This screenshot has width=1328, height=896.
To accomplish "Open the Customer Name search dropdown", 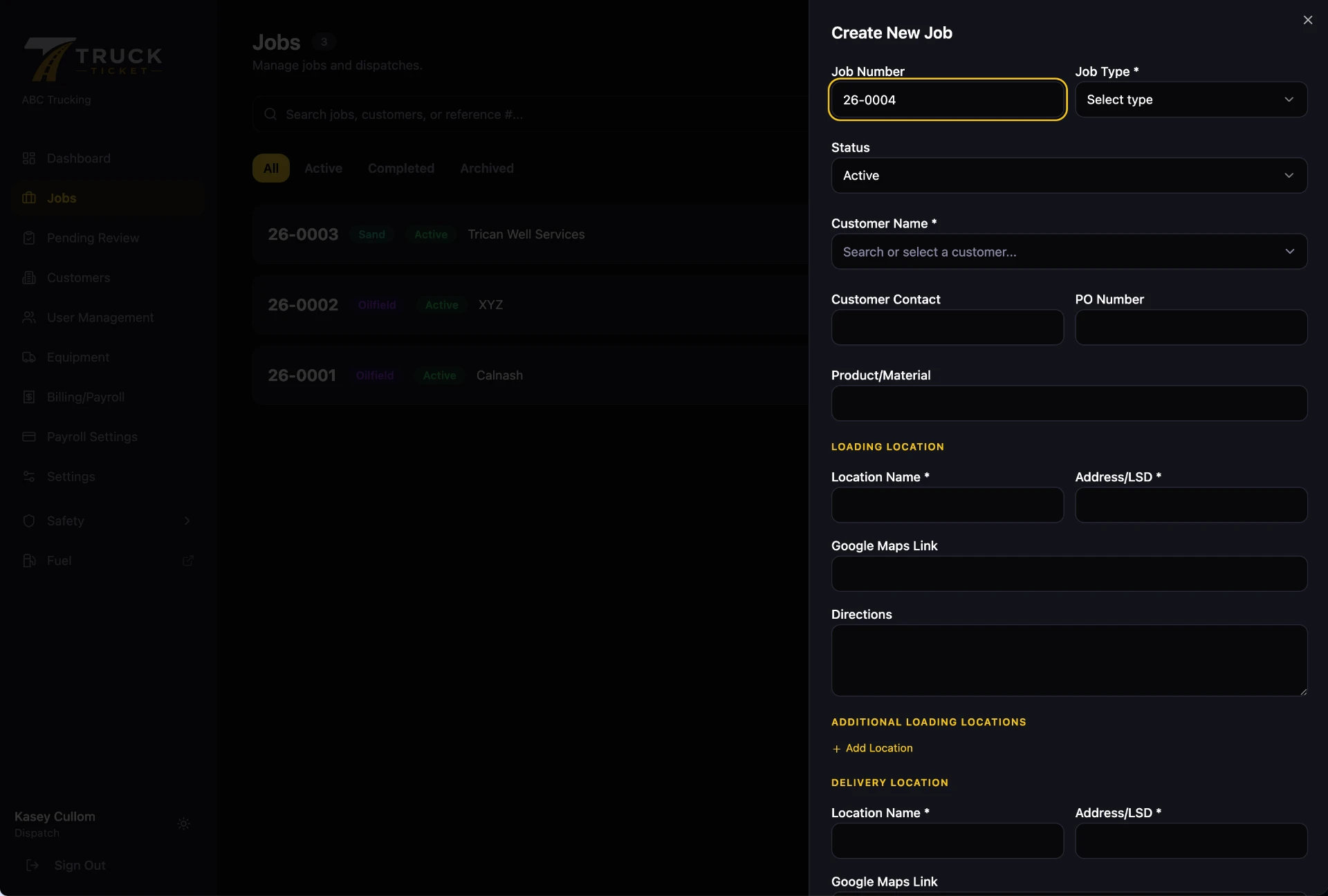I will (1069, 252).
